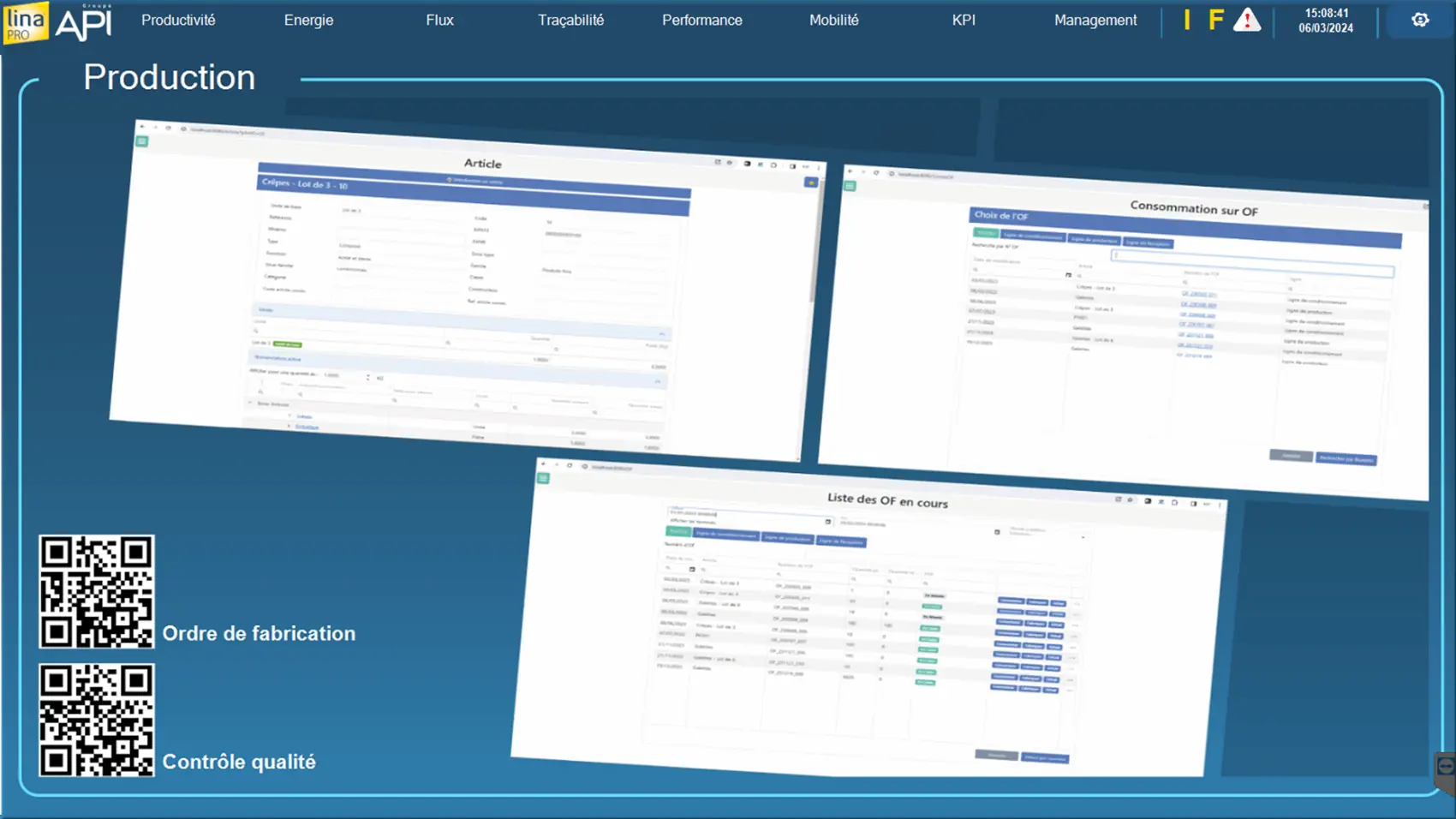Screen dimensions: 1456x819
Task: Click the yellow F status indicator
Action: point(1215,20)
